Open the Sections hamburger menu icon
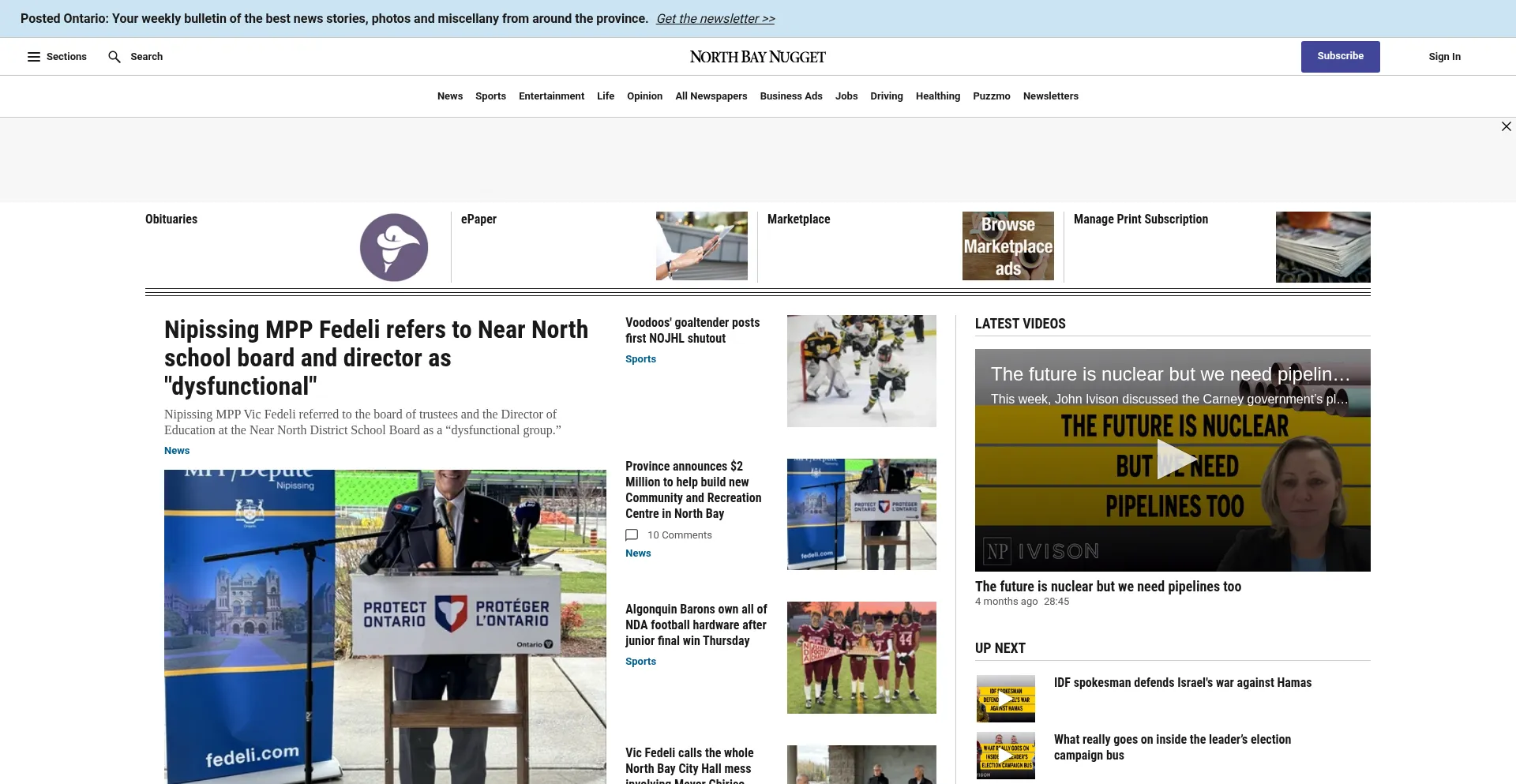Viewport: 1516px width, 784px height. click(x=34, y=57)
